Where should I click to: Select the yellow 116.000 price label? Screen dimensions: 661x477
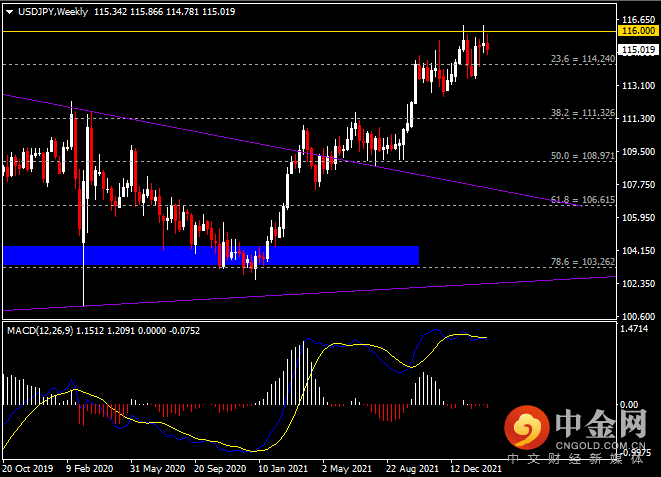coord(638,31)
